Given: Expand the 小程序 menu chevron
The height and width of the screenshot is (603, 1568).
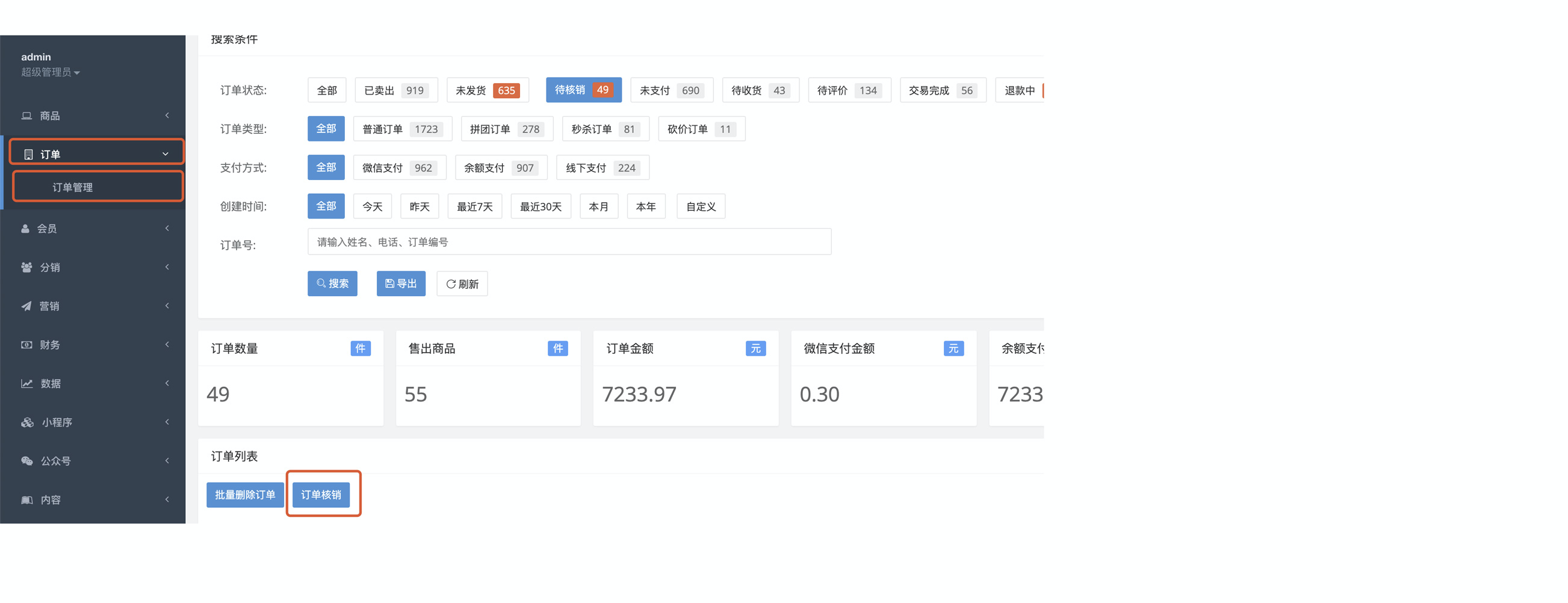Looking at the screenshot, I should tap(167, 422).
